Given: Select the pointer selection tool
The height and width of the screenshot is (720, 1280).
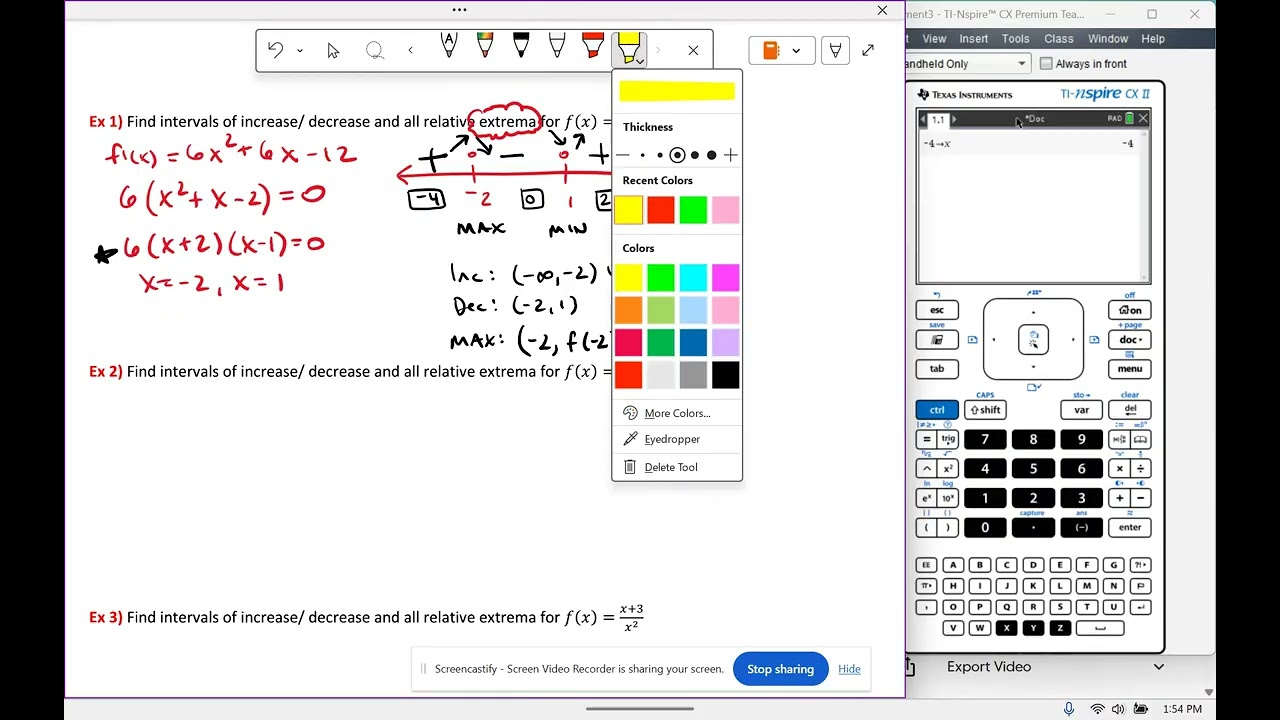Looking at the screenshot, I should (x=333, y=51).
